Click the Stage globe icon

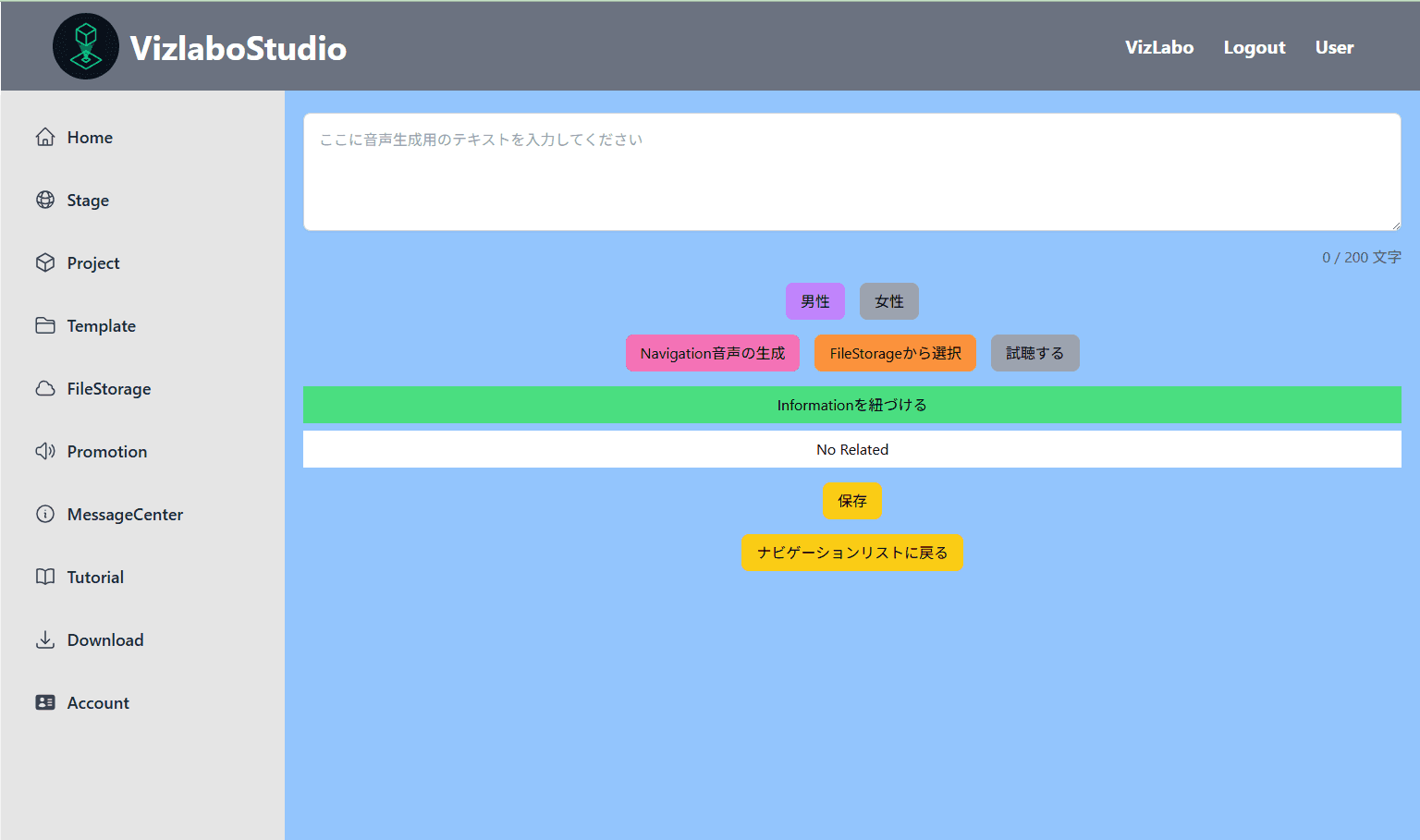point(45,200)
